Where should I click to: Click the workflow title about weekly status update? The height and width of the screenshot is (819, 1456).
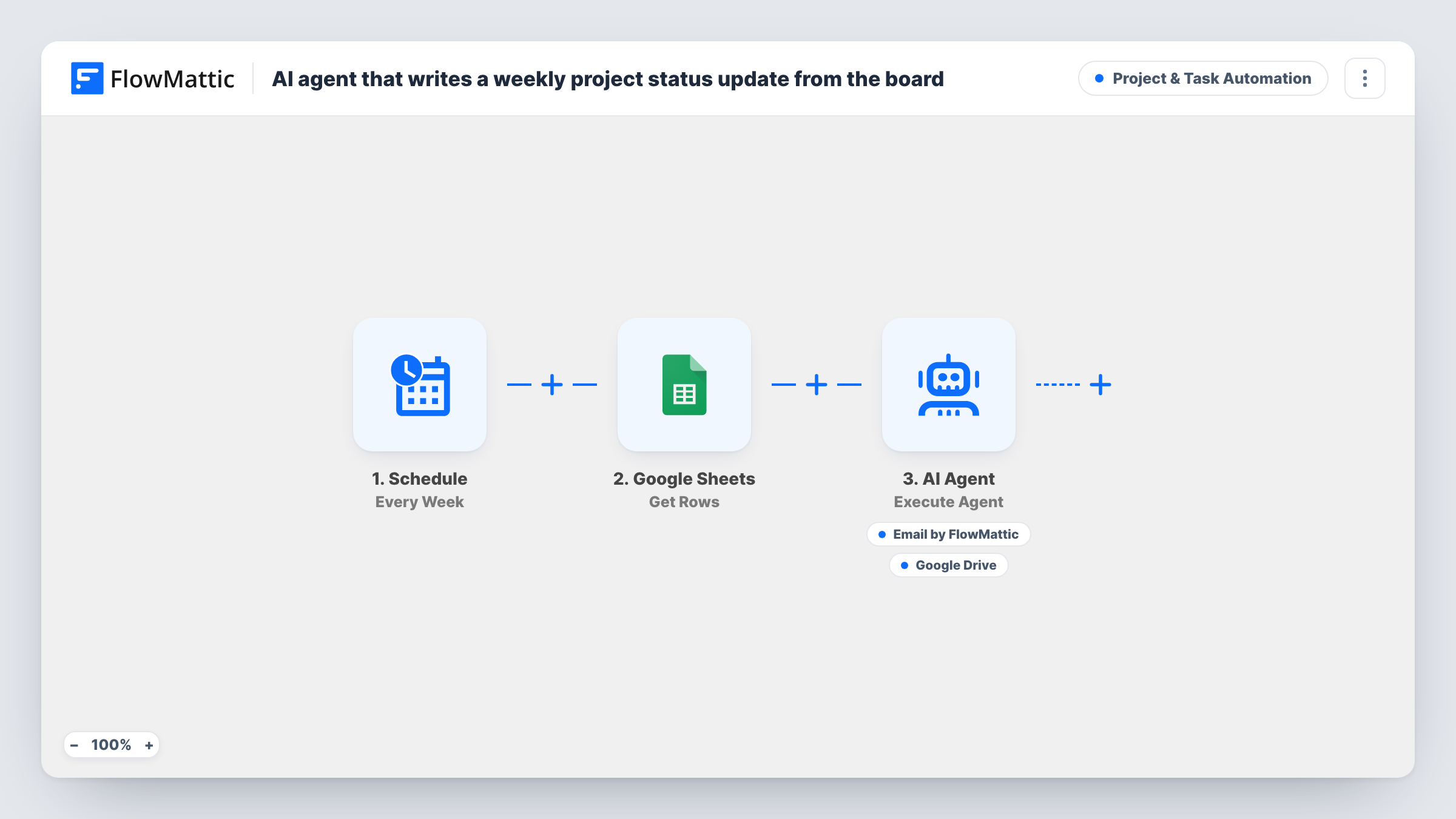[608, 79]
